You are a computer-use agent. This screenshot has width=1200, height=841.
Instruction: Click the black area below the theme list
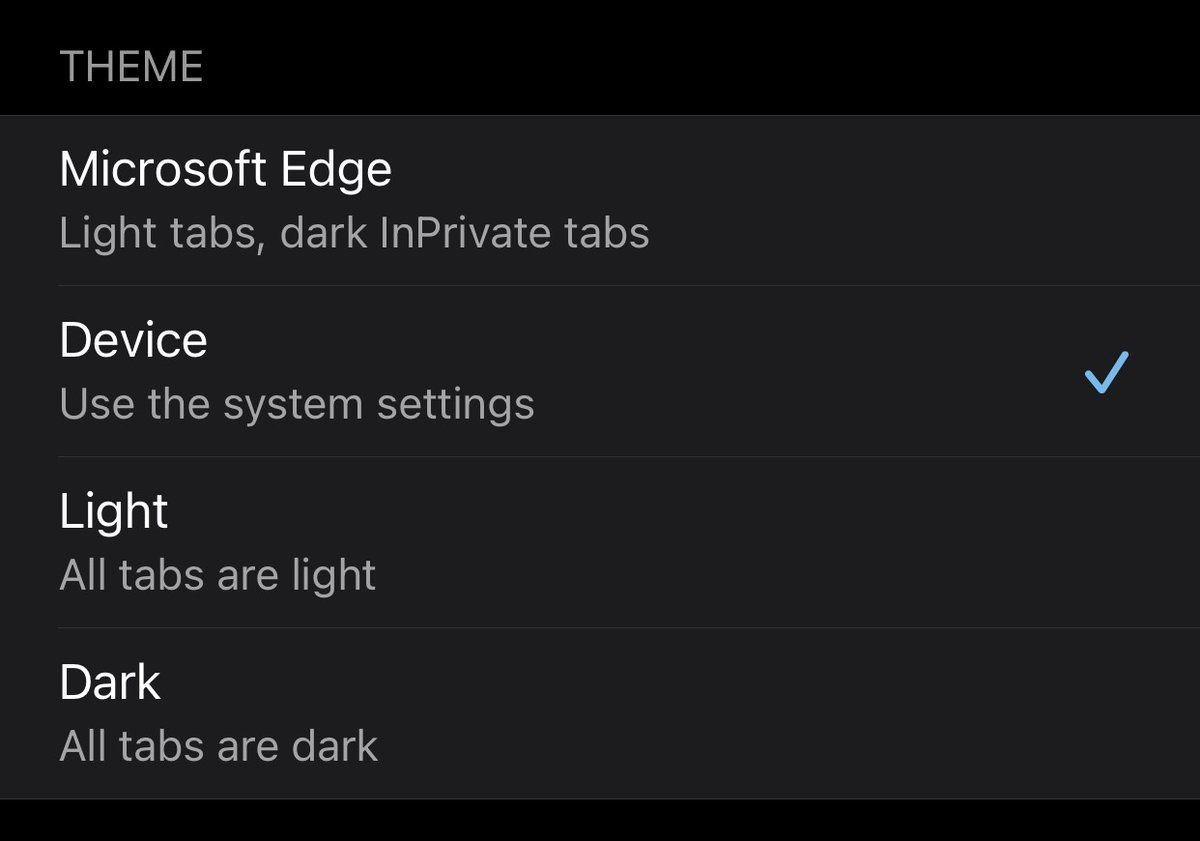click(x=600, y=822)
